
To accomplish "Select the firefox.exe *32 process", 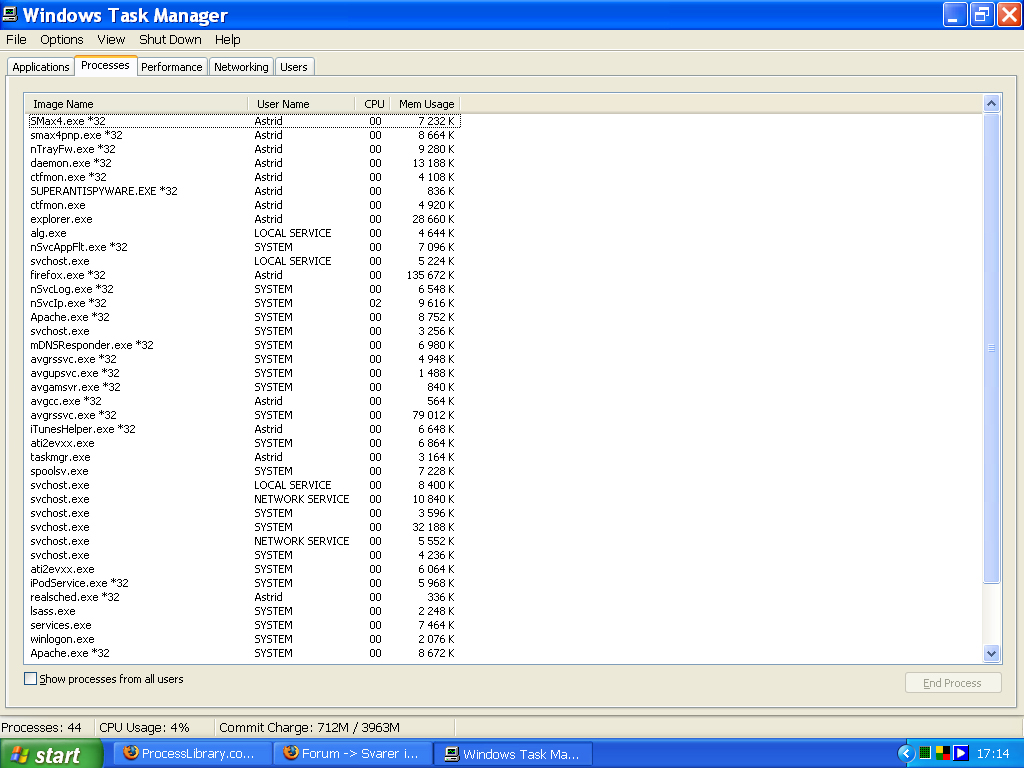I will tap(244, 275).
